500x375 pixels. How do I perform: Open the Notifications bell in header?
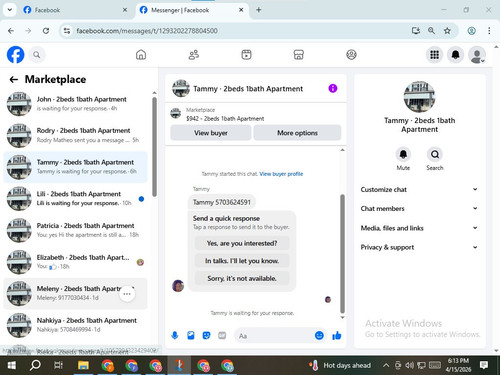click(x=456, y=55)
